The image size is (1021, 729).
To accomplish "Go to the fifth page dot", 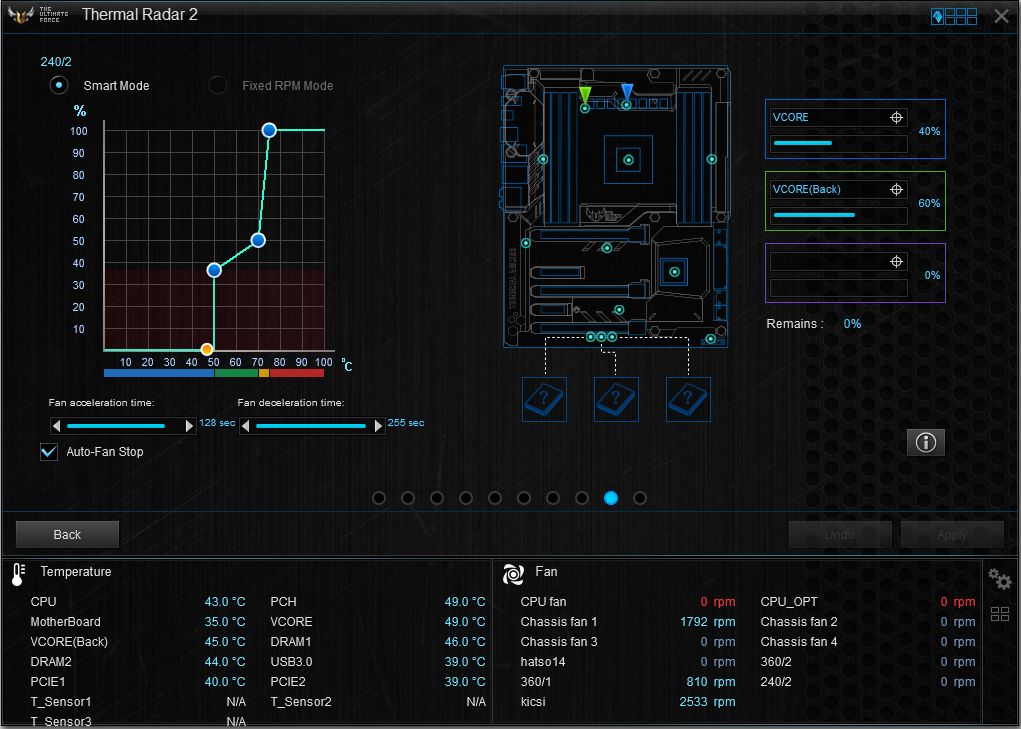I will (495, 498).
